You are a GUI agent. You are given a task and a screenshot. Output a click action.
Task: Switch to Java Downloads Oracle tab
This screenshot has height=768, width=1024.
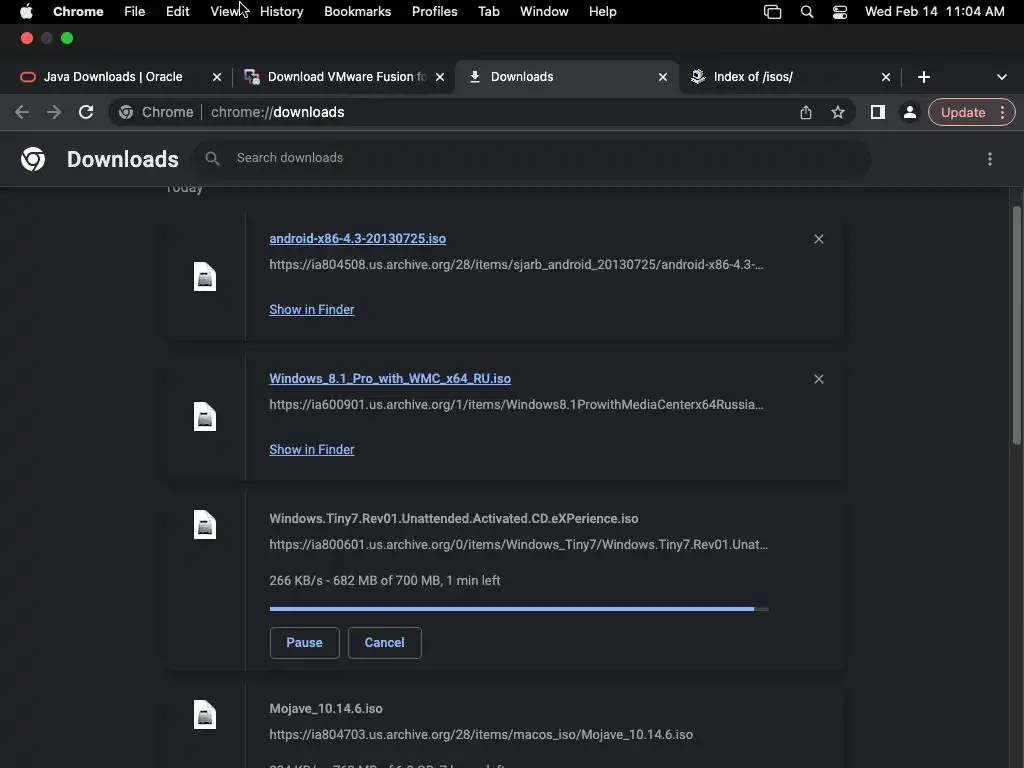point(113,77)
